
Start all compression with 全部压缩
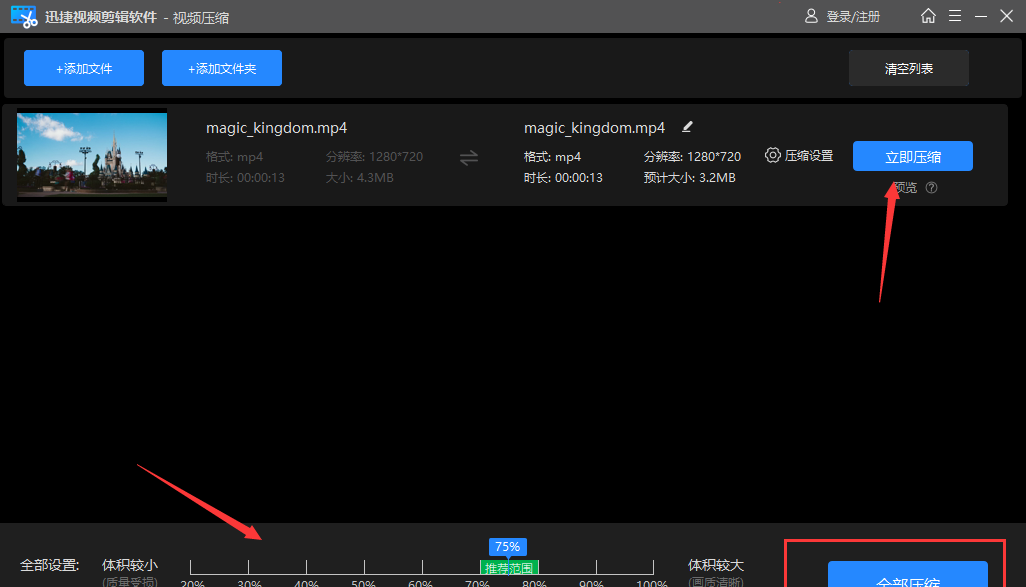pos(908,574)
